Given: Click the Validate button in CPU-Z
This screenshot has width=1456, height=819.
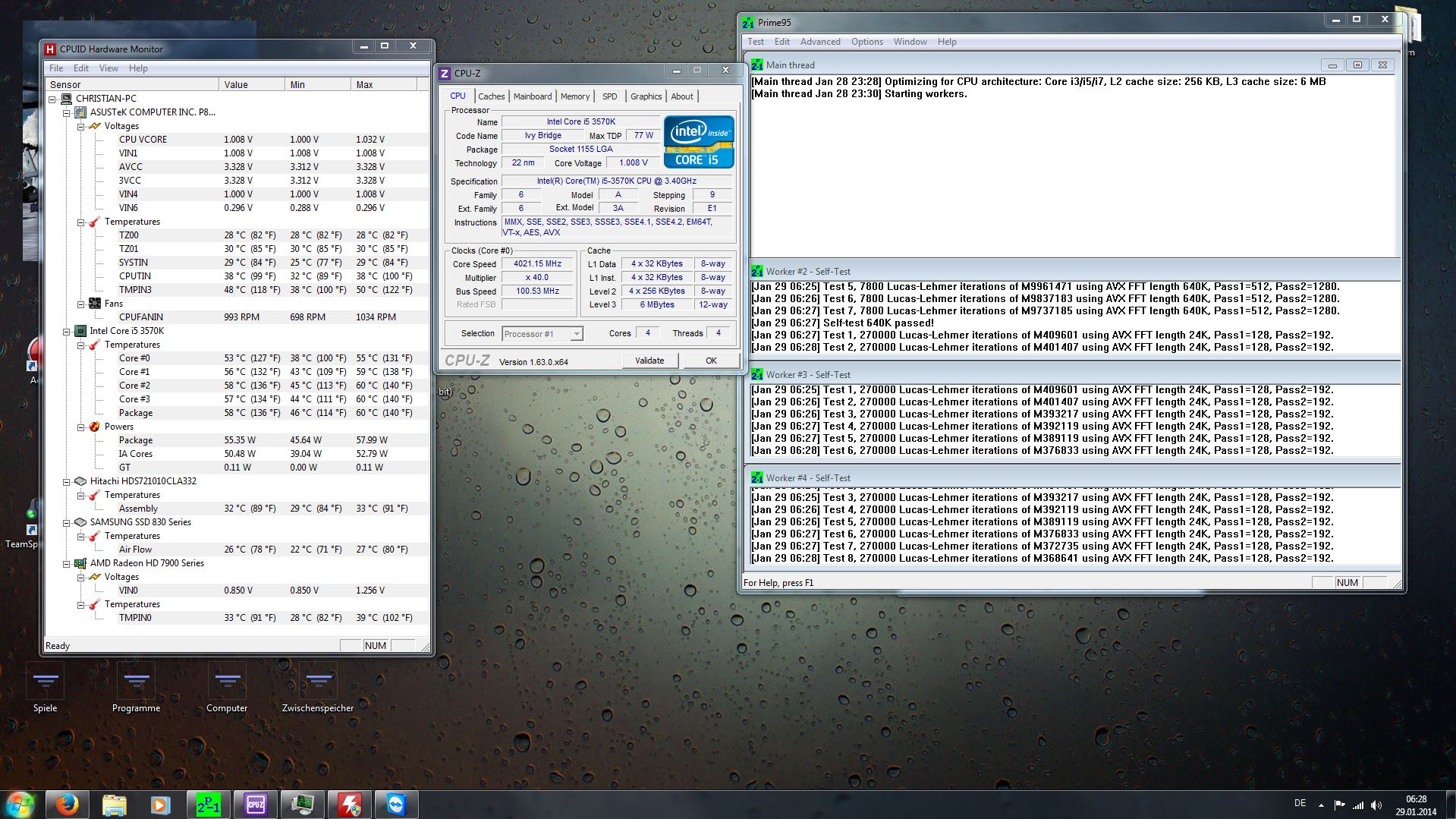Looking at the screenshot, I should (x=649, y=361).
